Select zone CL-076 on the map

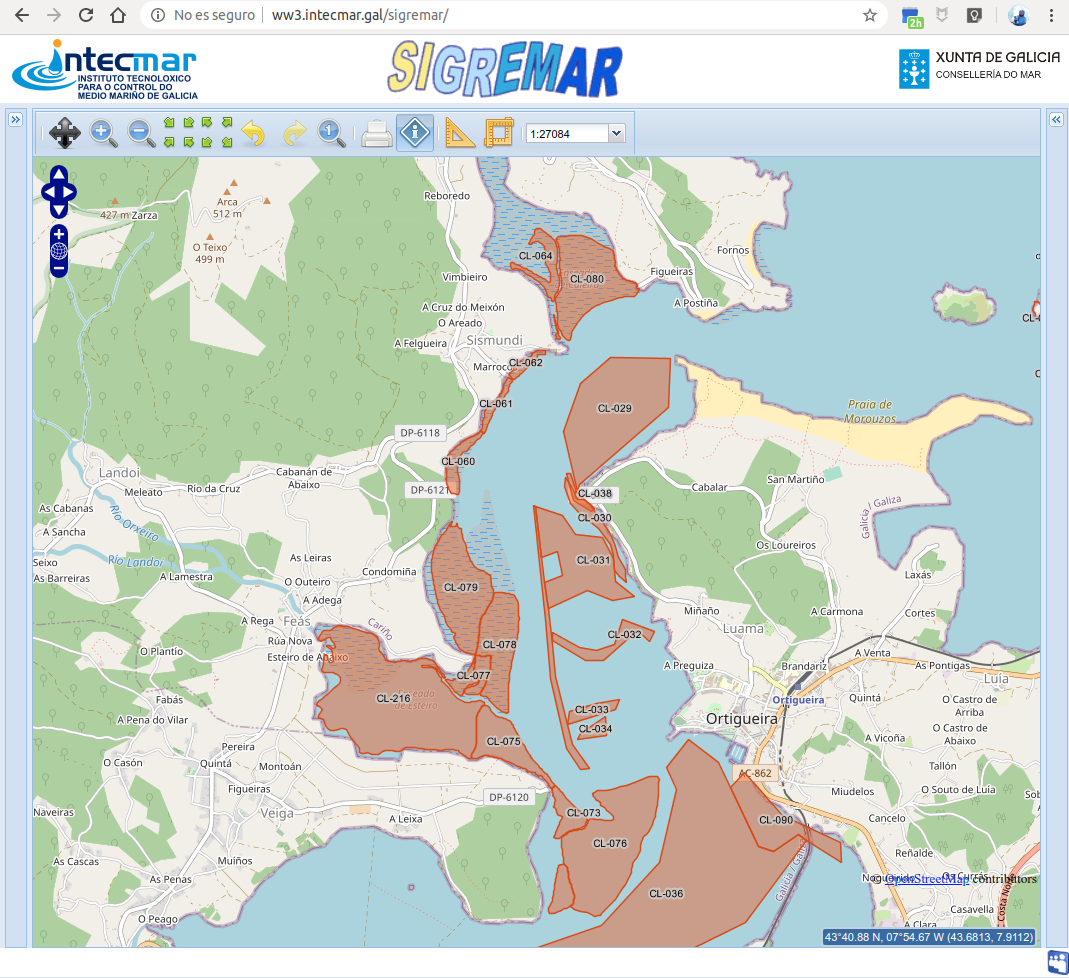[x=609, y=843]
